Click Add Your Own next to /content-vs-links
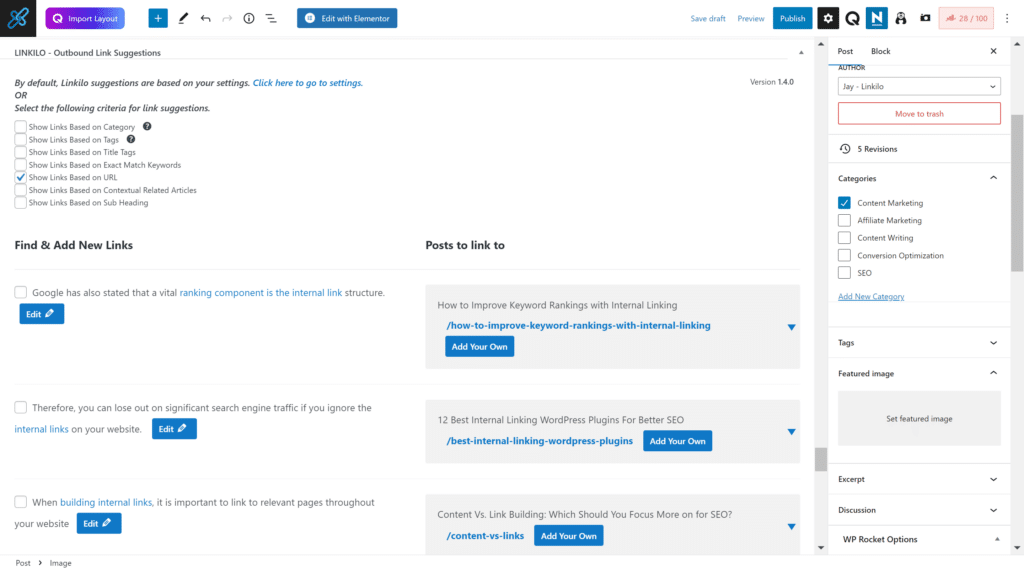 click(568, 535)
